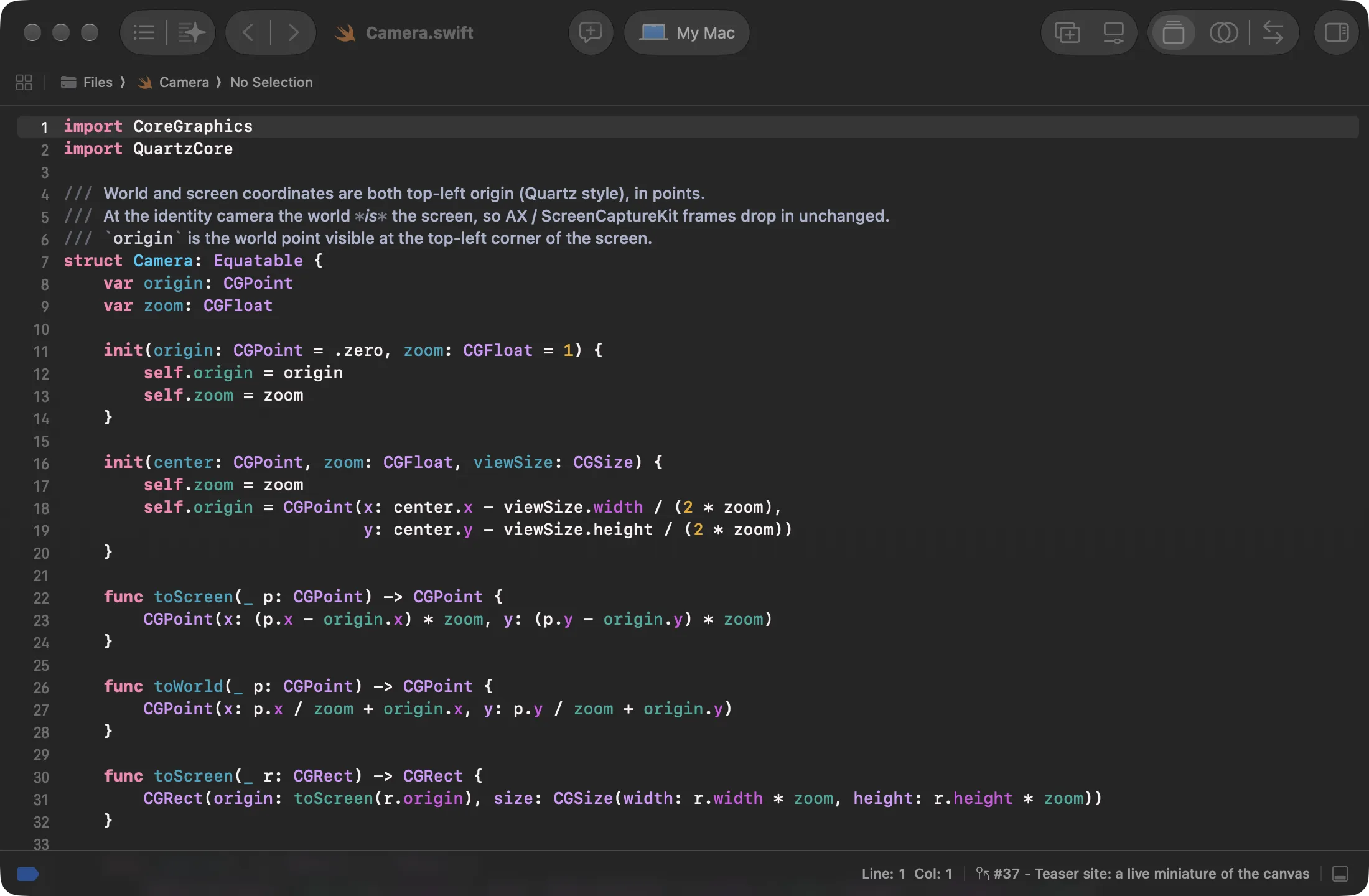Select the Camera breadcrumb
The height and width of the screenshot is (896, 1369).
[184, 82]
